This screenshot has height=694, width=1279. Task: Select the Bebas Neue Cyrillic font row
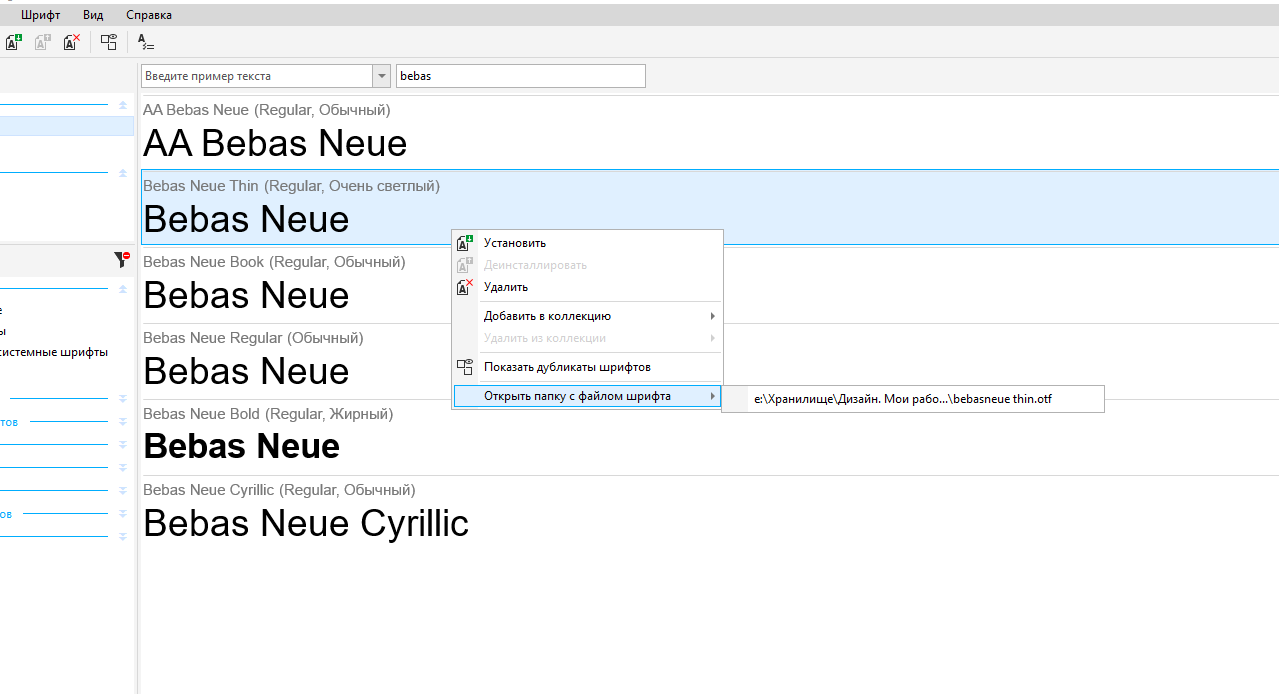[710, 512]
